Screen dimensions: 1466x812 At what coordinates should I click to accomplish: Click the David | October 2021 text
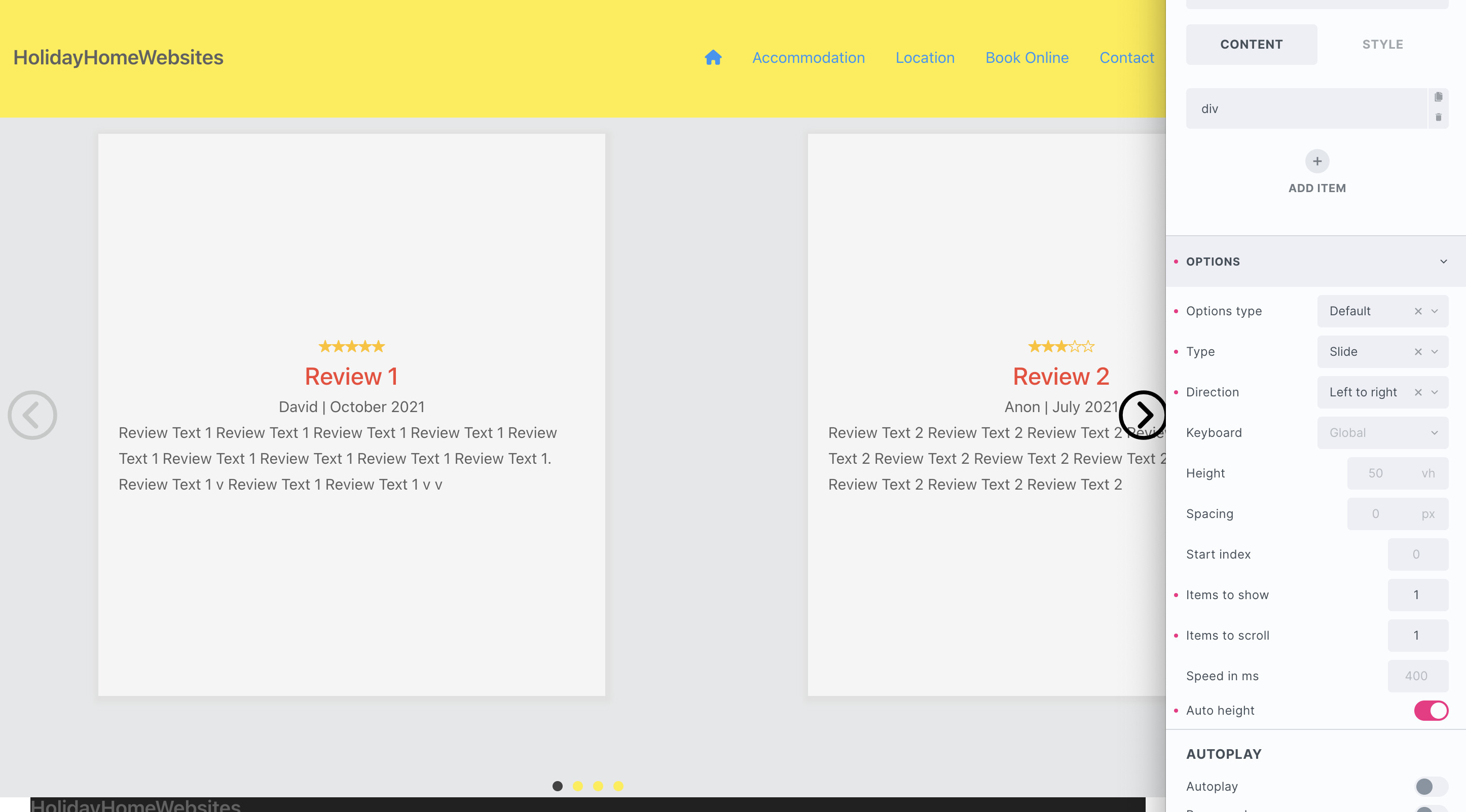pos(352,407)
